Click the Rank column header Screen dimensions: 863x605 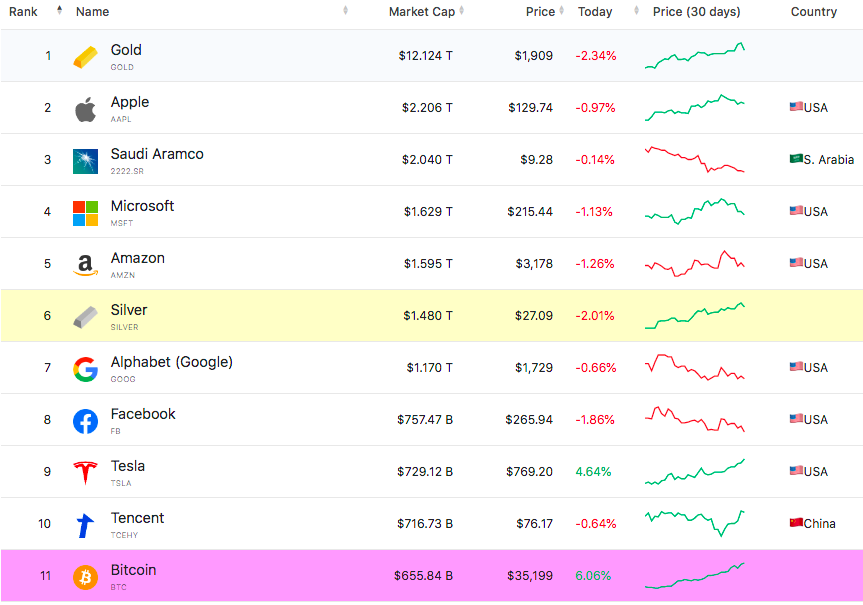point(23,12)
